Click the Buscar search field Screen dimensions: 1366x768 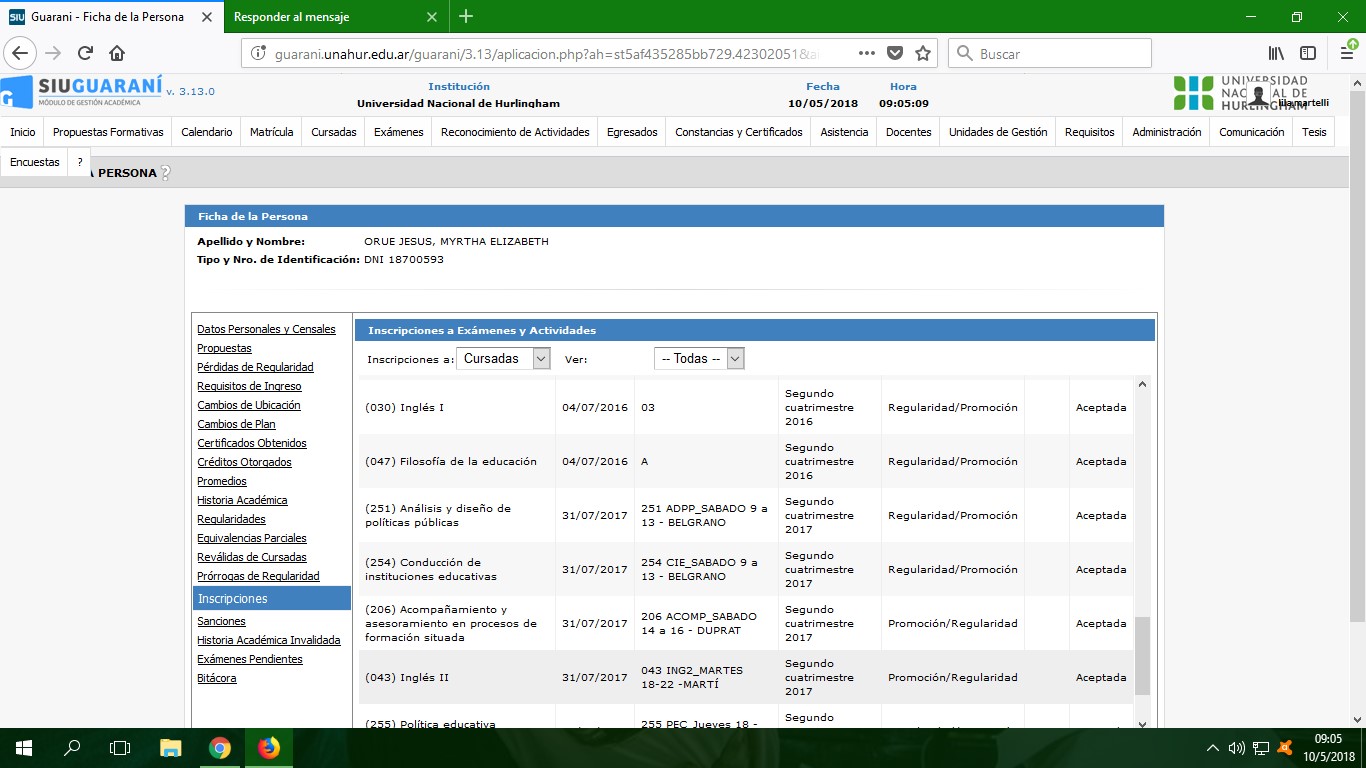(x=1049, y=53)
